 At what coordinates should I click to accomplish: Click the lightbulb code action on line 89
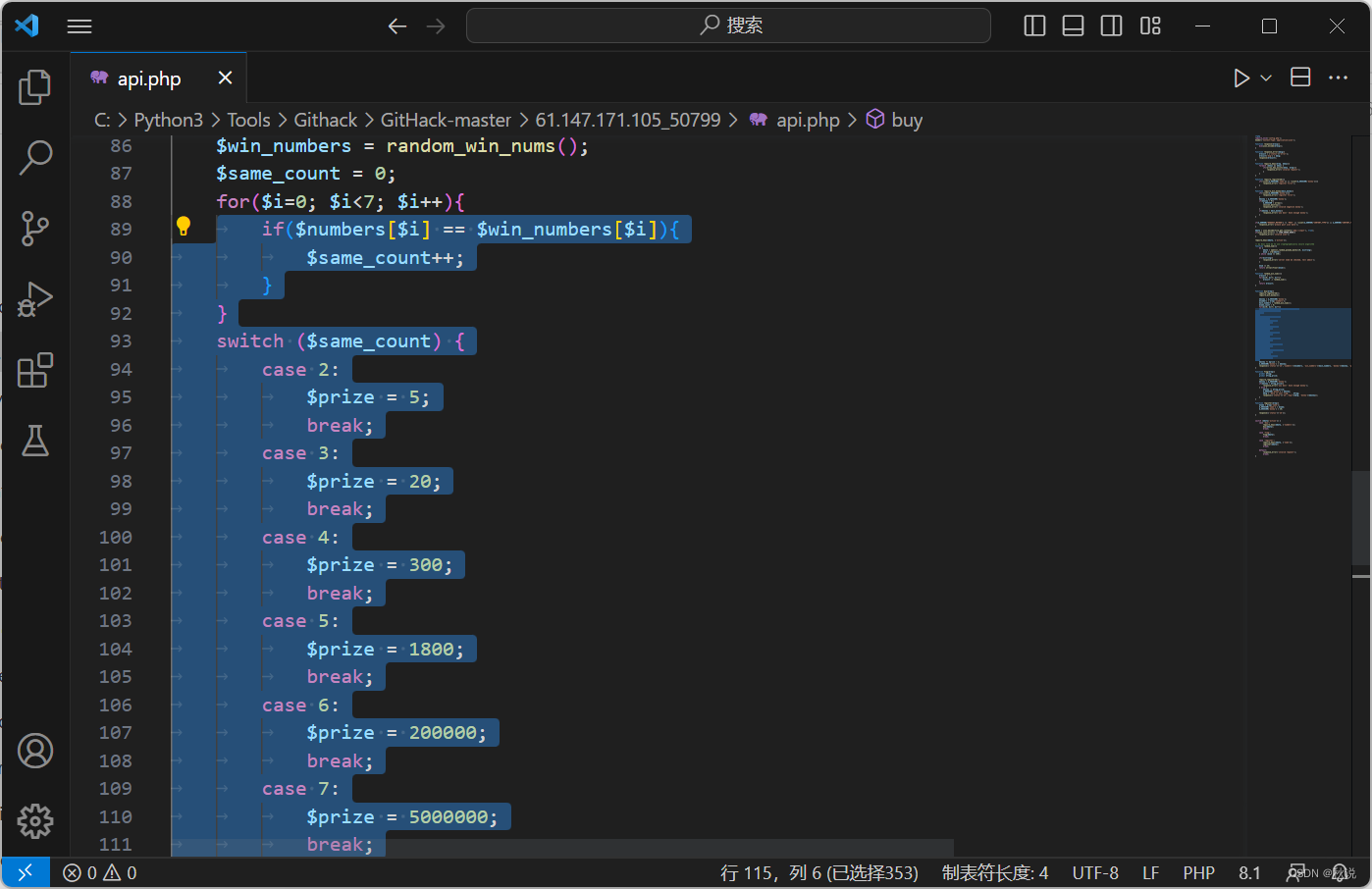point(184,227)
